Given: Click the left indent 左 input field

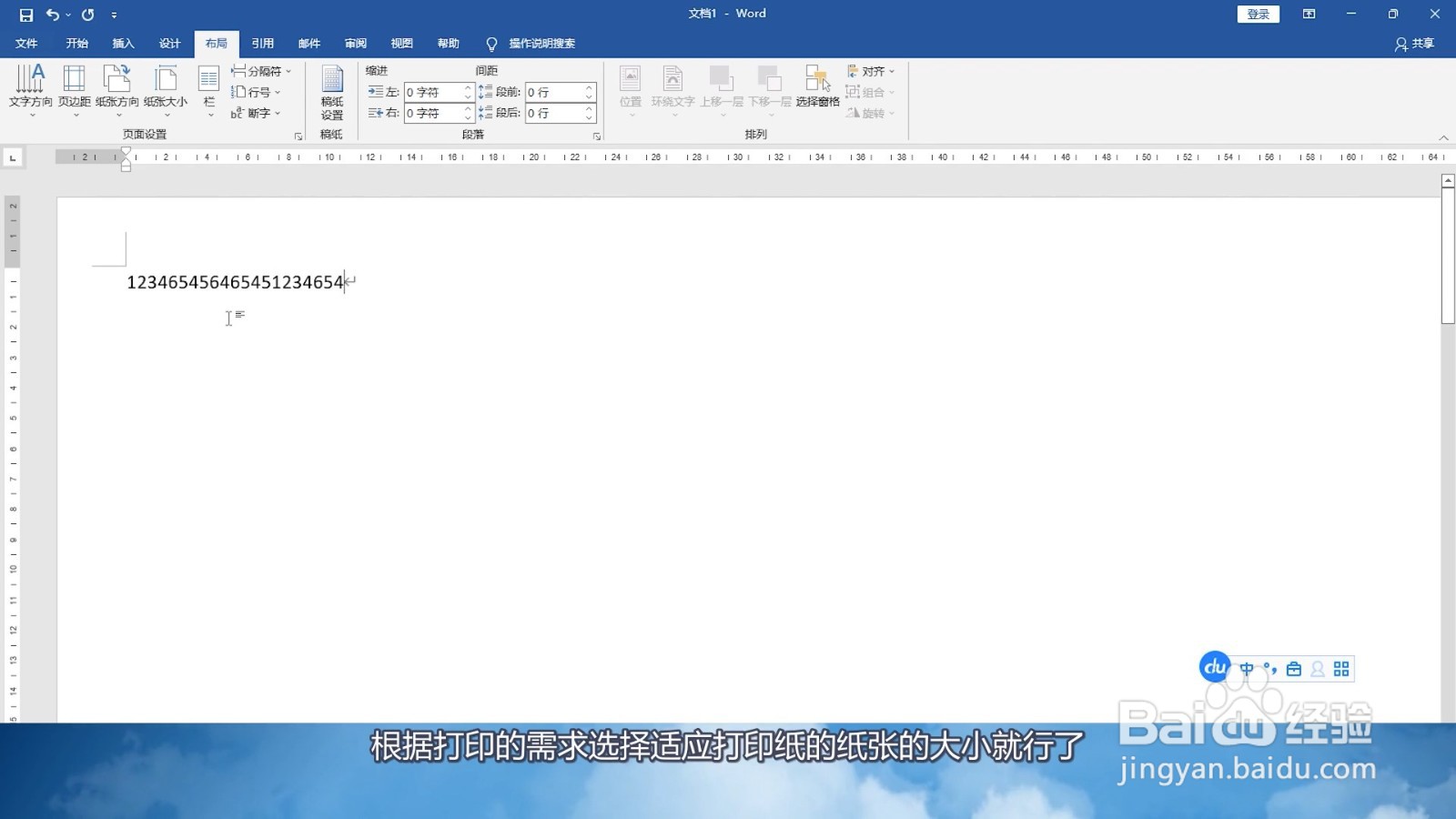Looking at the screenshot, I should pos(433,92).
